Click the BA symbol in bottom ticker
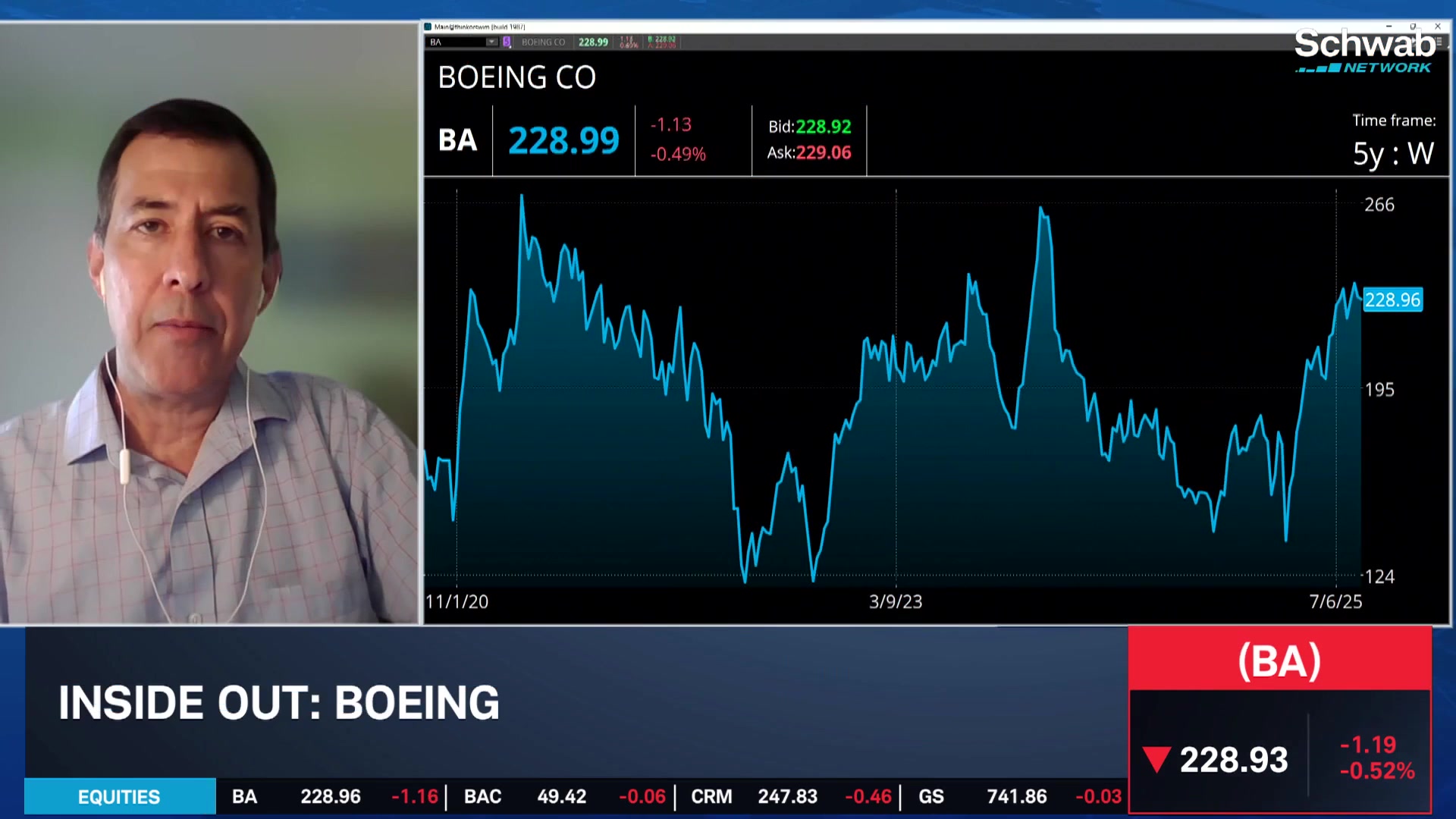 click(244, 797)
